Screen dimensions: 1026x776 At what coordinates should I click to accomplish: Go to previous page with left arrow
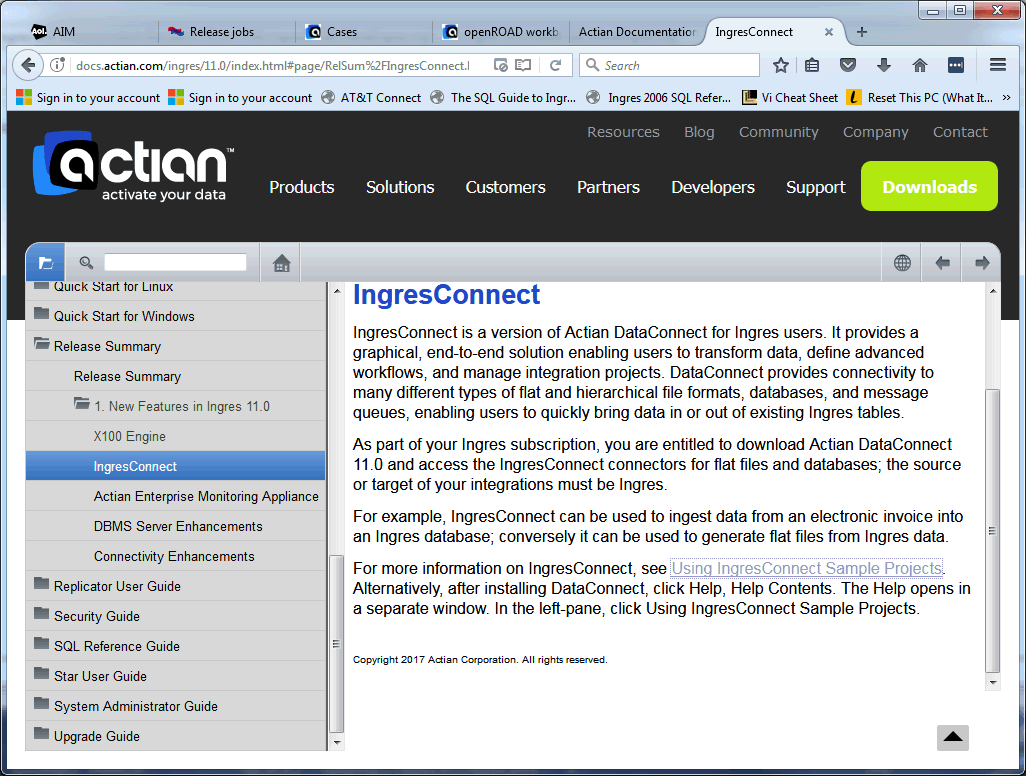coord(942,263)
